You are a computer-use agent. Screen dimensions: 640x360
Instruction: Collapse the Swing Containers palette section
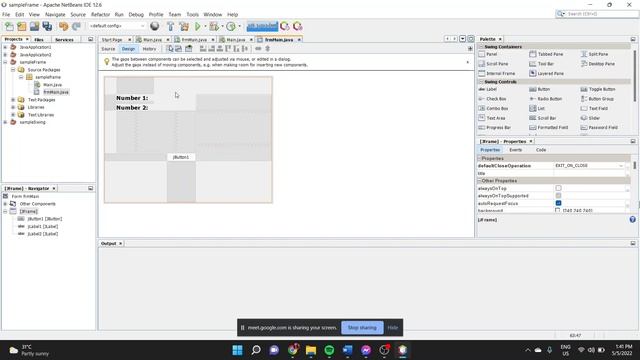pyautogui.click(x=481, y=47)
